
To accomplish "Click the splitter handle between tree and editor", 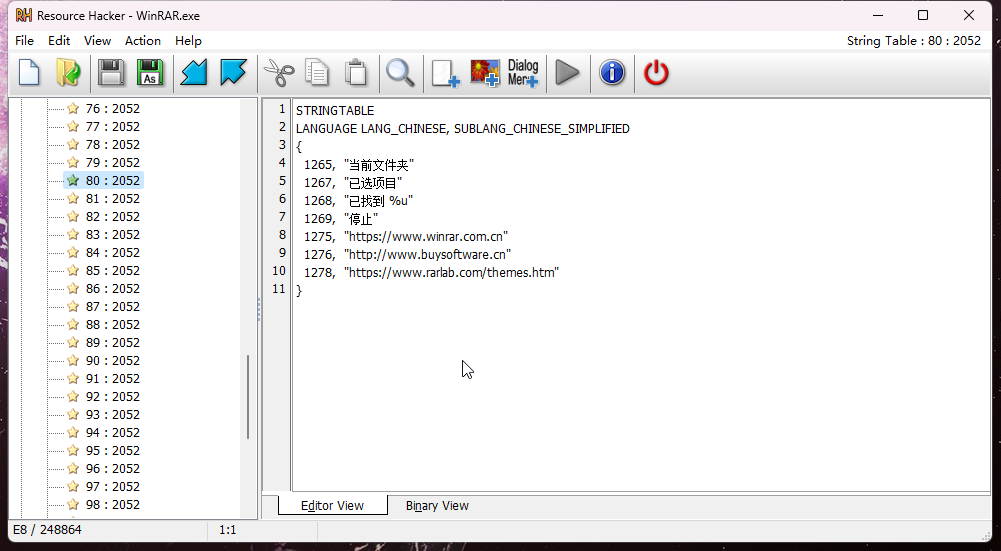I will [x=259, y=309].
